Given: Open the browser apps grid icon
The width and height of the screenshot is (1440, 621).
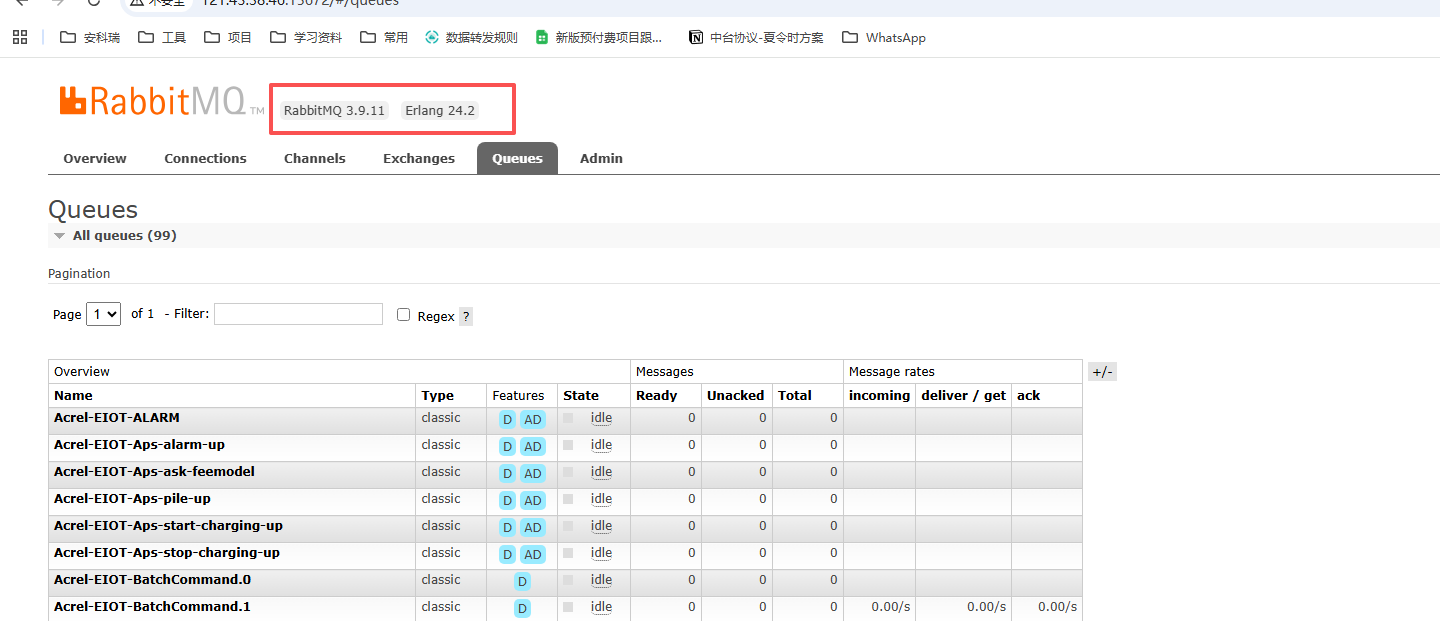Looking at the screenshot, I should (19, 37).
